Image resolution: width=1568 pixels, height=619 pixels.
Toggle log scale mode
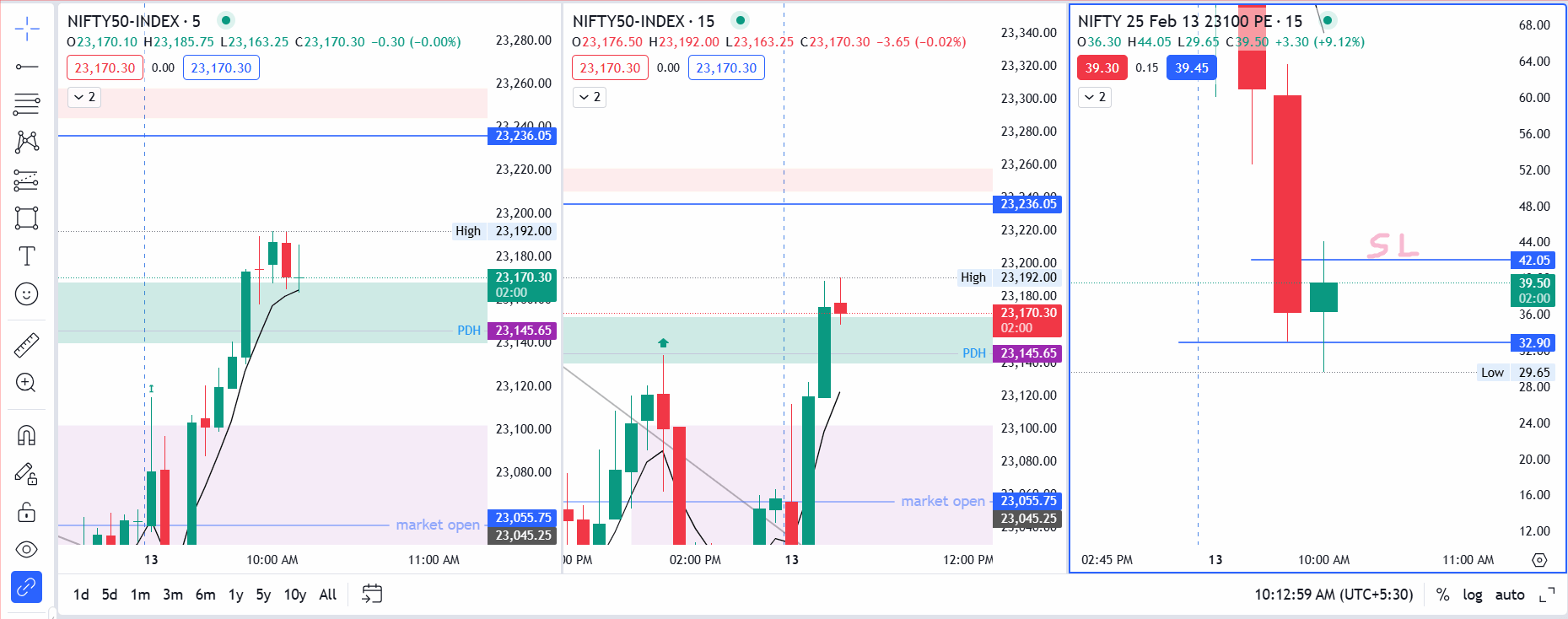(x=1473, y=595)
